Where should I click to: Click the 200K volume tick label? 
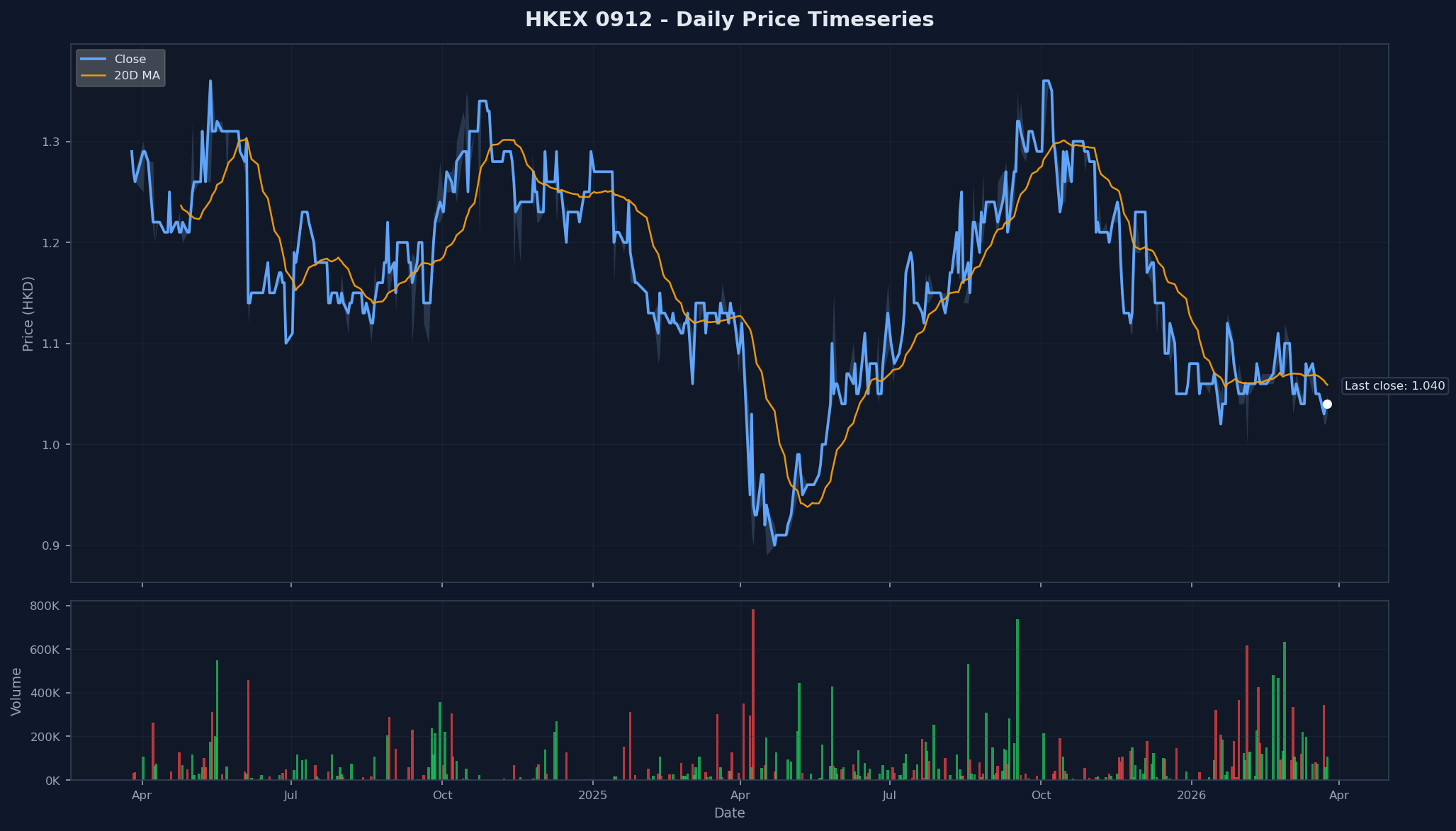45,737
